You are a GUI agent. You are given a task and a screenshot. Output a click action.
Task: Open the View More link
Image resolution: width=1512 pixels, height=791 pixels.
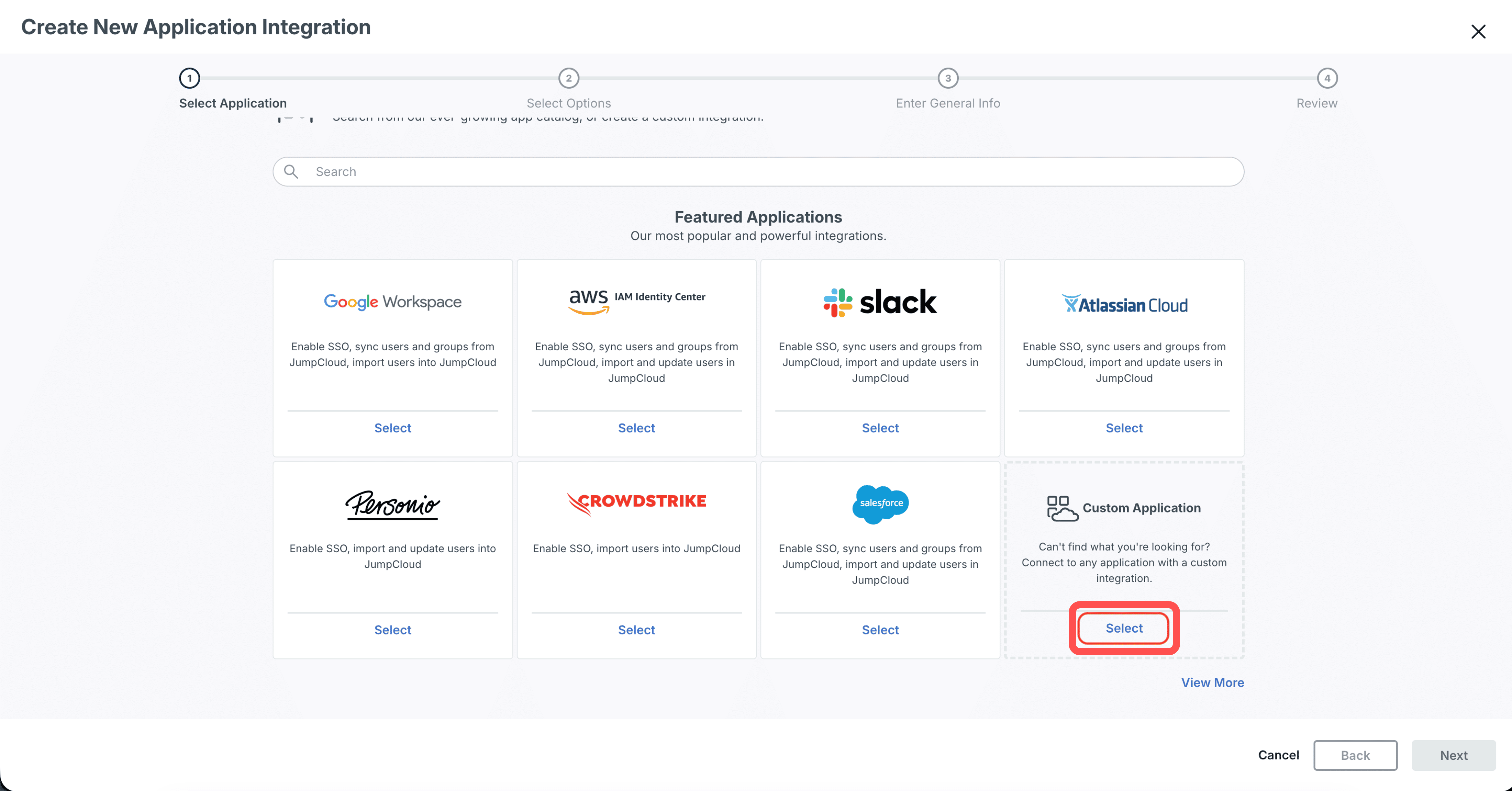(x=1213, y=682)
